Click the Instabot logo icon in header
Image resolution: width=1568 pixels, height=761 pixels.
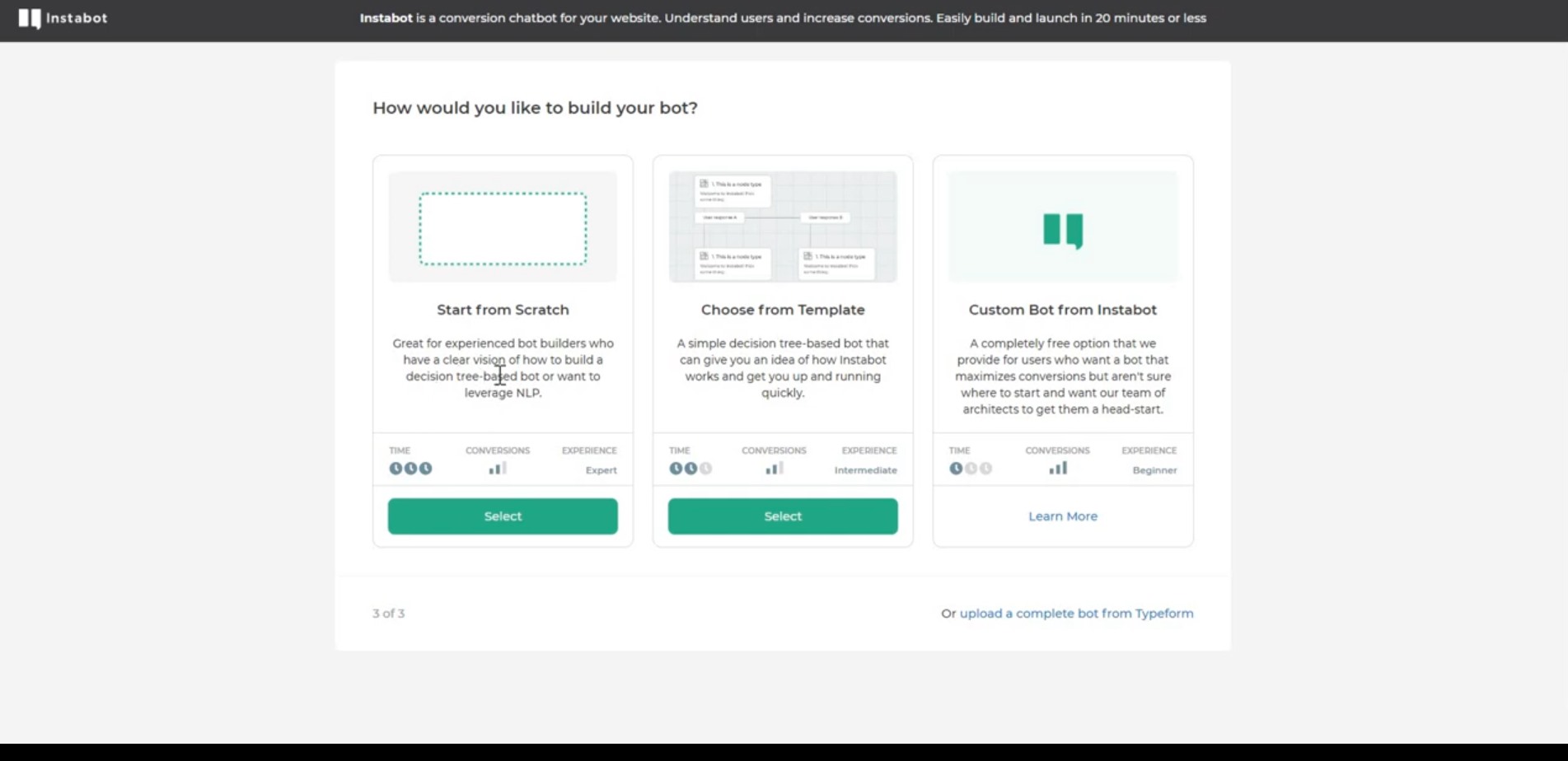(30, 18)
